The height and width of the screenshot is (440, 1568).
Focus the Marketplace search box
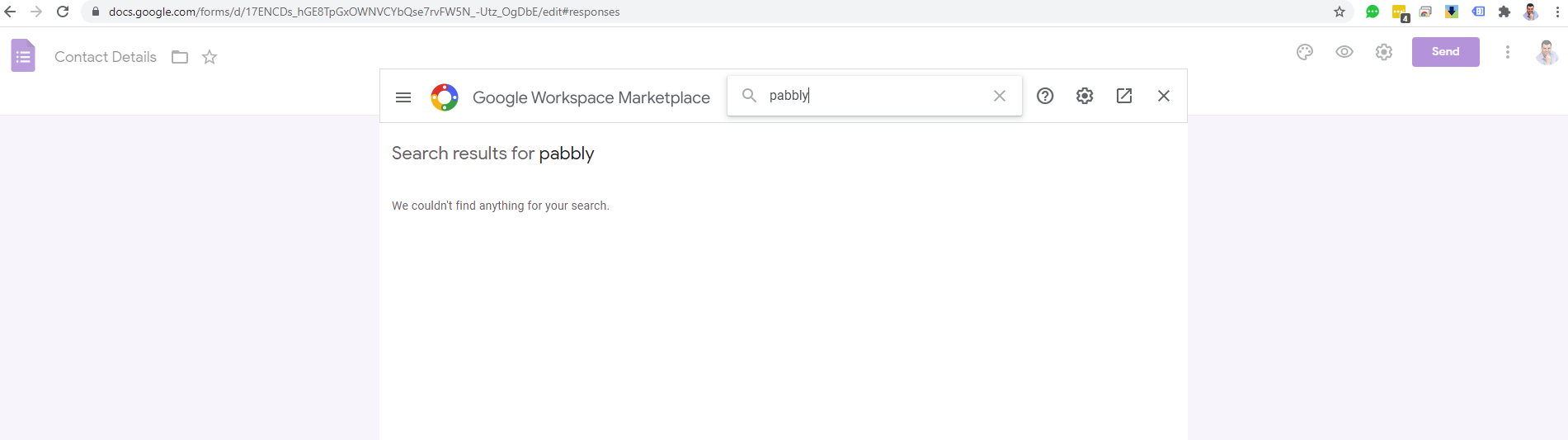coord(874,96)
